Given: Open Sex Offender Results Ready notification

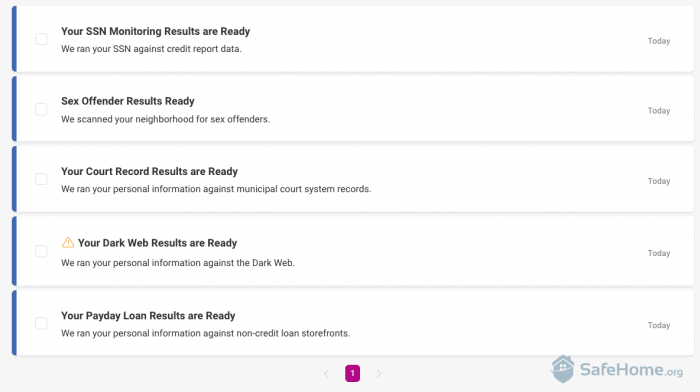Looking at the screenshot, I should tap(128, 101).
